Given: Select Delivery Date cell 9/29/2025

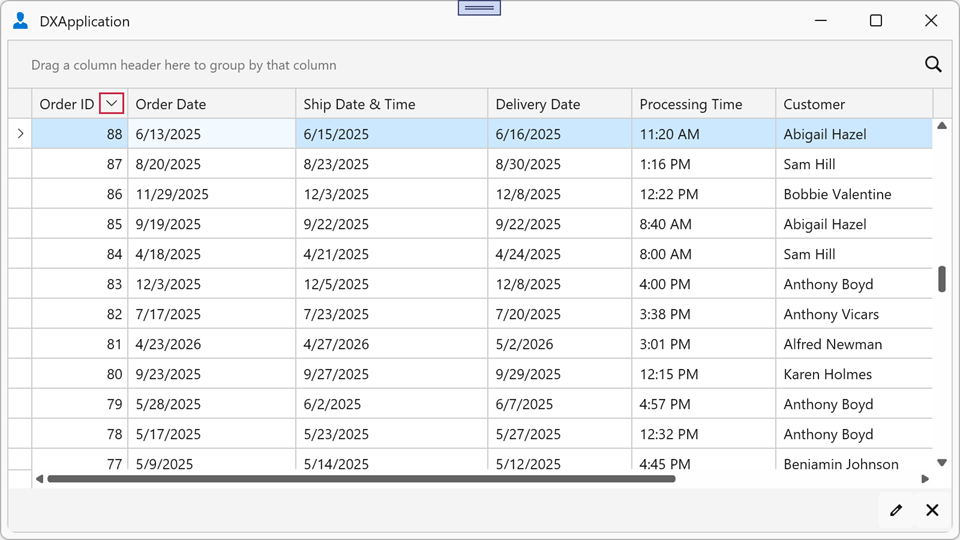Looking at the screenshot, I should (x=560, y=374).
